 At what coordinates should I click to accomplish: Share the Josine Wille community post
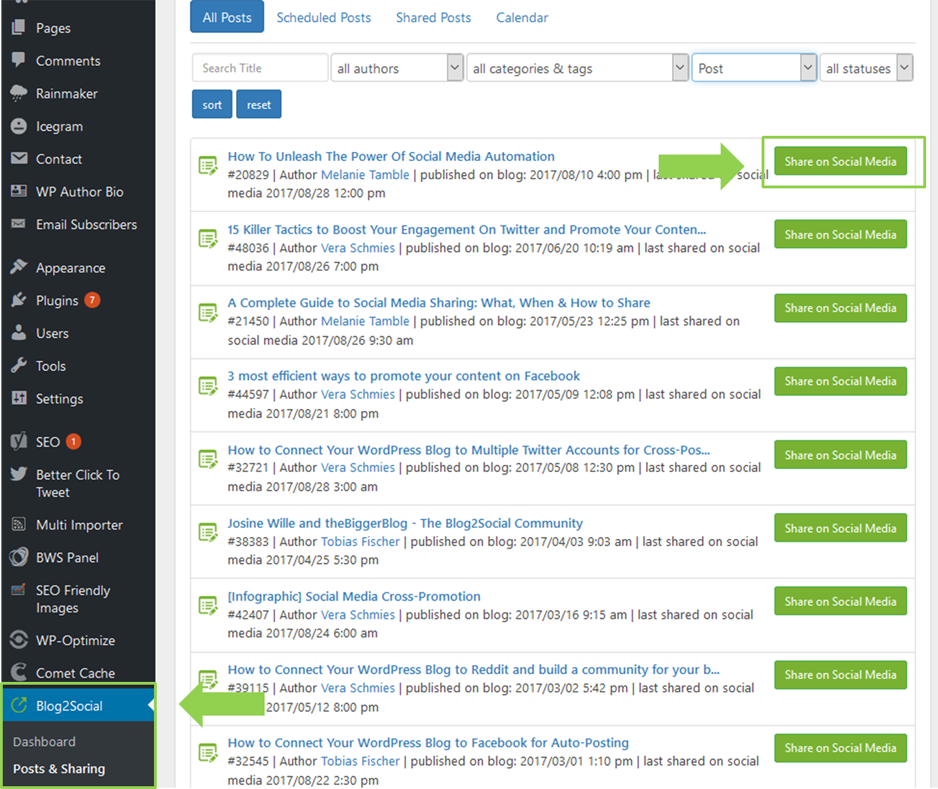[x=840, y=528]
